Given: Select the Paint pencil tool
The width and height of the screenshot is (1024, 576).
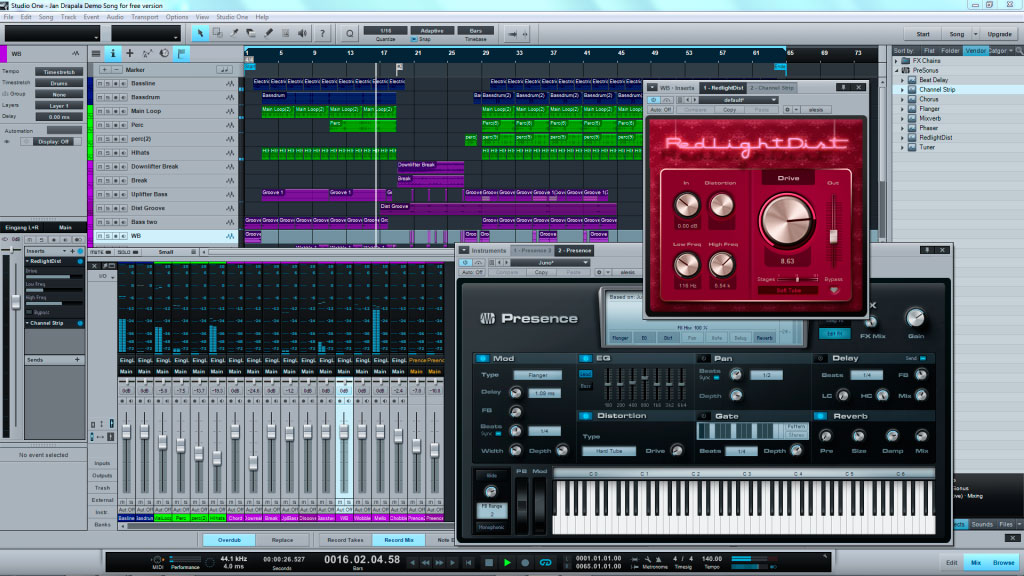Looking at the screenshot, I should [x=268, y=33].
